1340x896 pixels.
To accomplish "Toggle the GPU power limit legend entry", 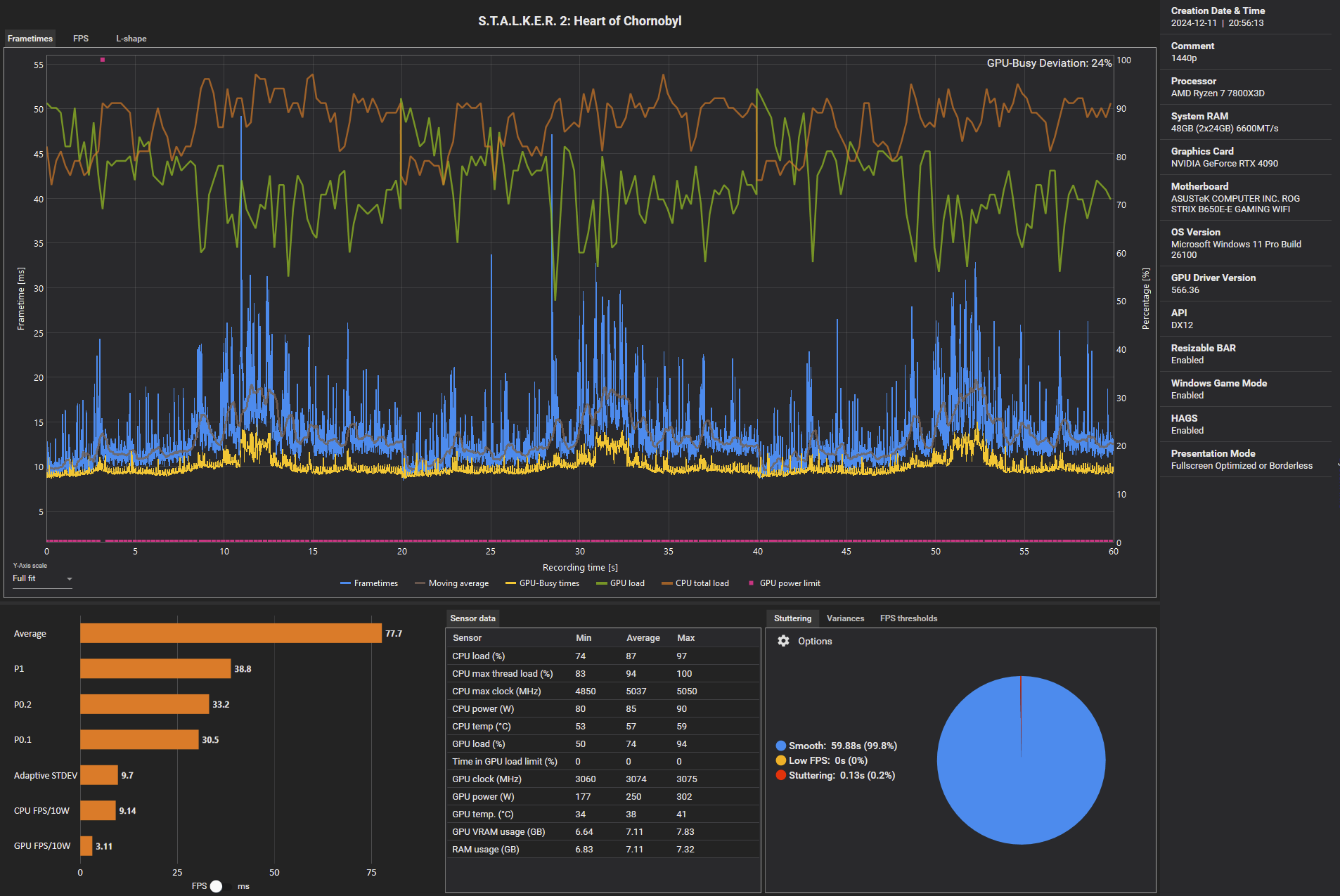I will (785, 583).
